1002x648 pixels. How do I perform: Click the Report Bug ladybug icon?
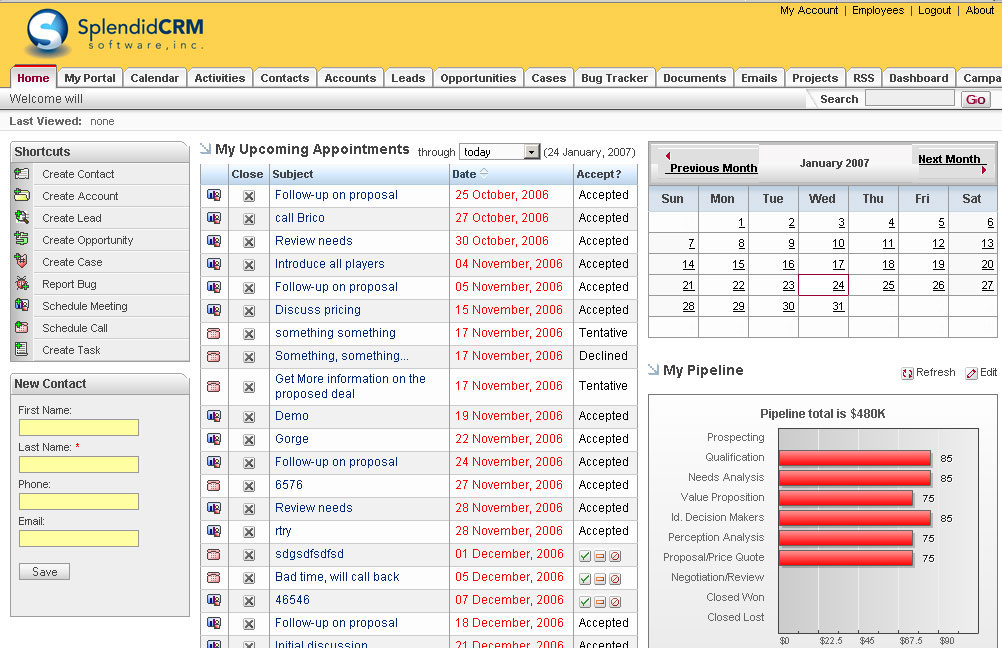point(22,284)
